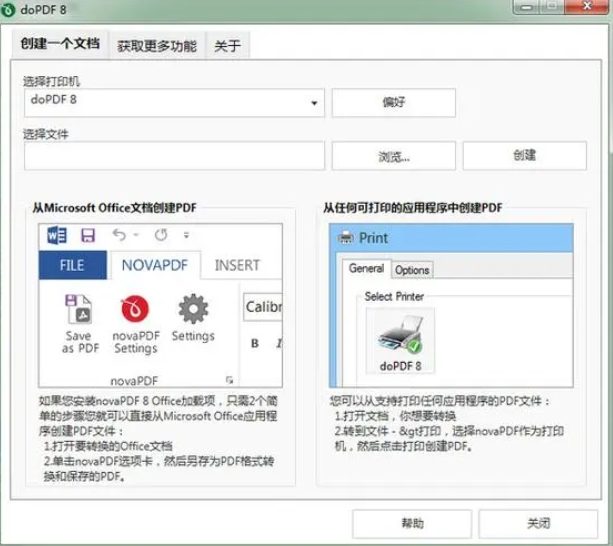This screenshot has width=613, height=546.
Task: Click the novaPDF group launcher arrow
Action: (229, 380)
